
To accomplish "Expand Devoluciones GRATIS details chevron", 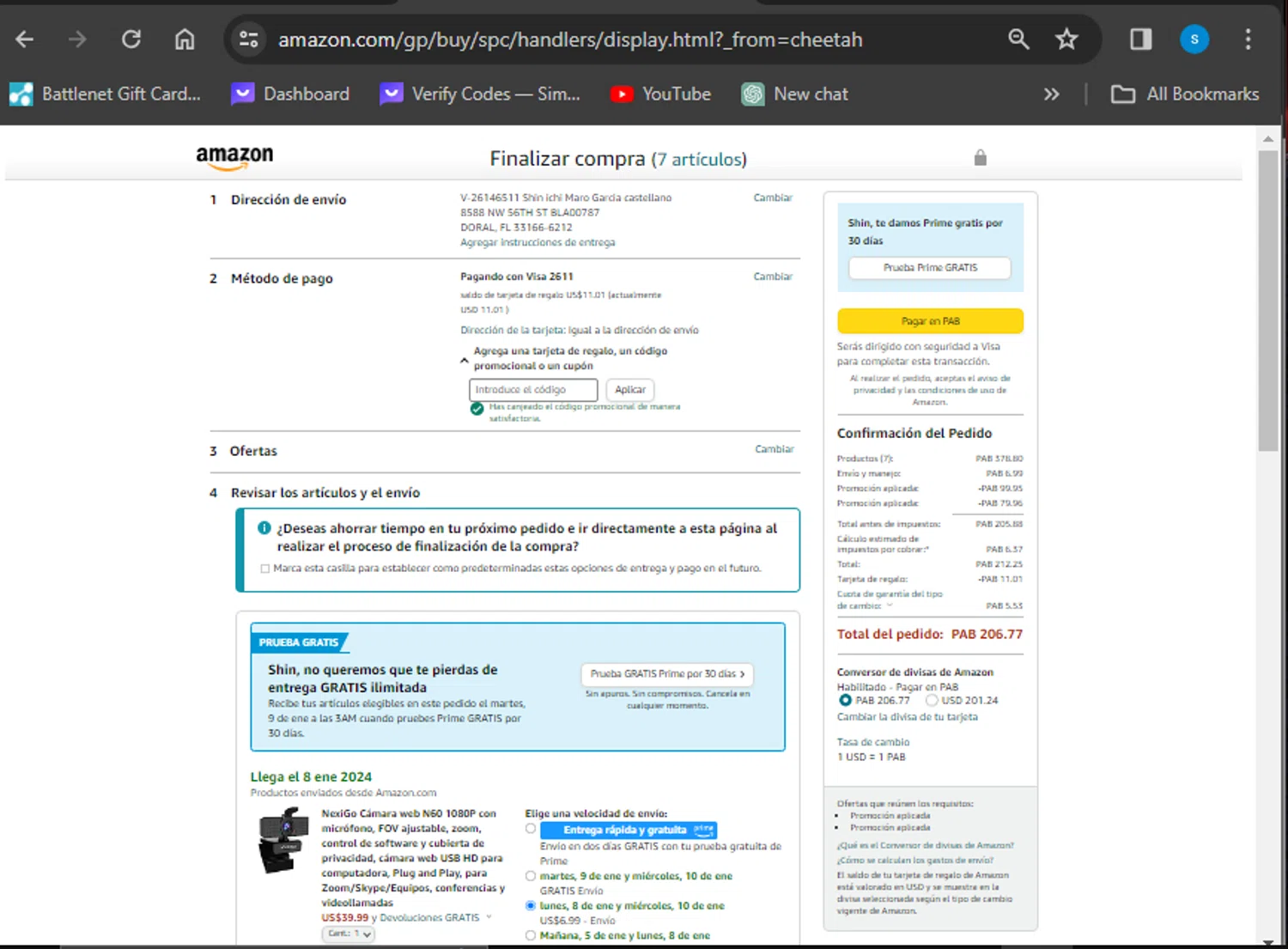I will click(x=489, y=917).
